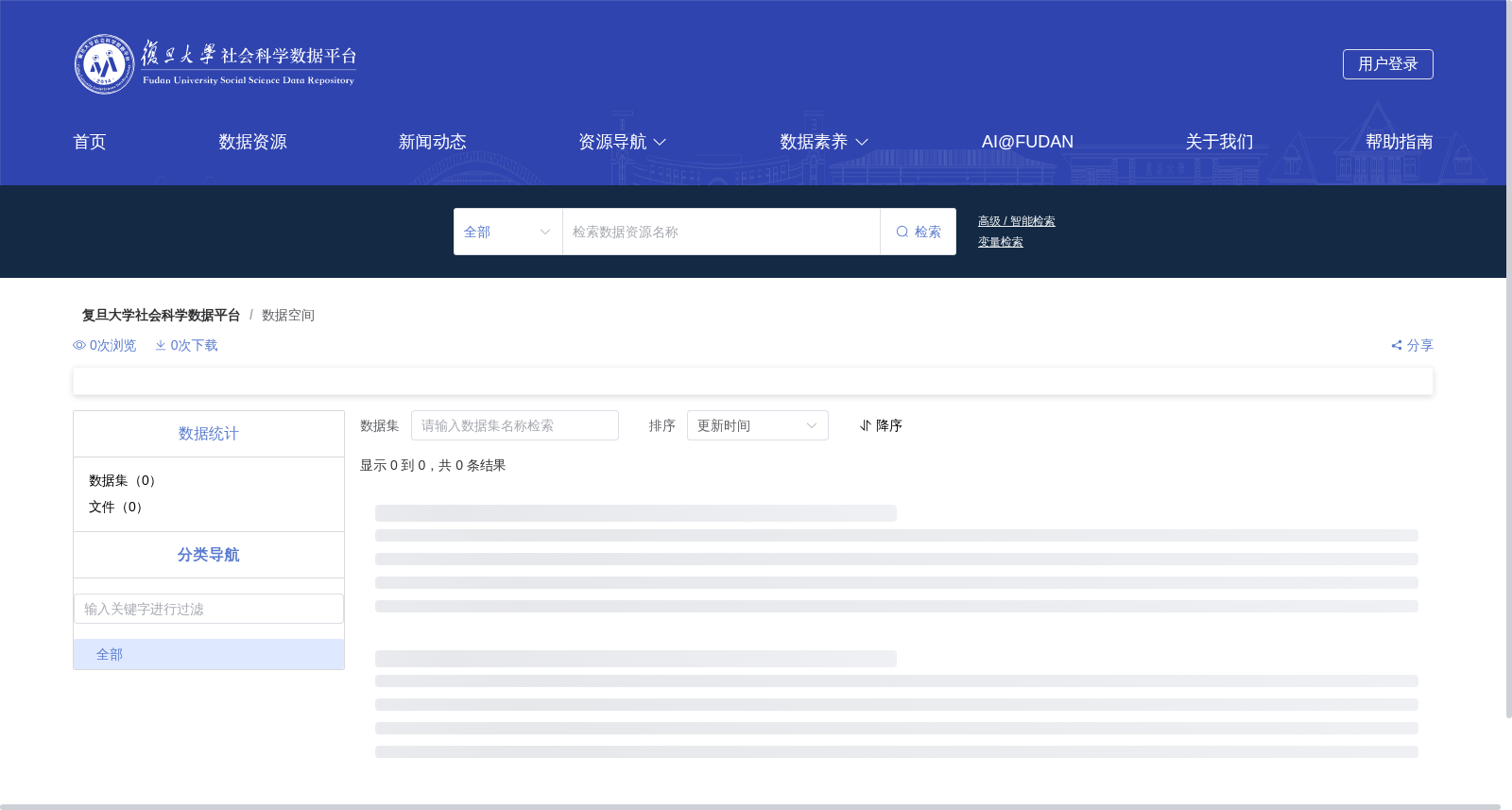Click the magnifier icon in search button
Viewport: 1512px width, 810px height.
point(902,232)
